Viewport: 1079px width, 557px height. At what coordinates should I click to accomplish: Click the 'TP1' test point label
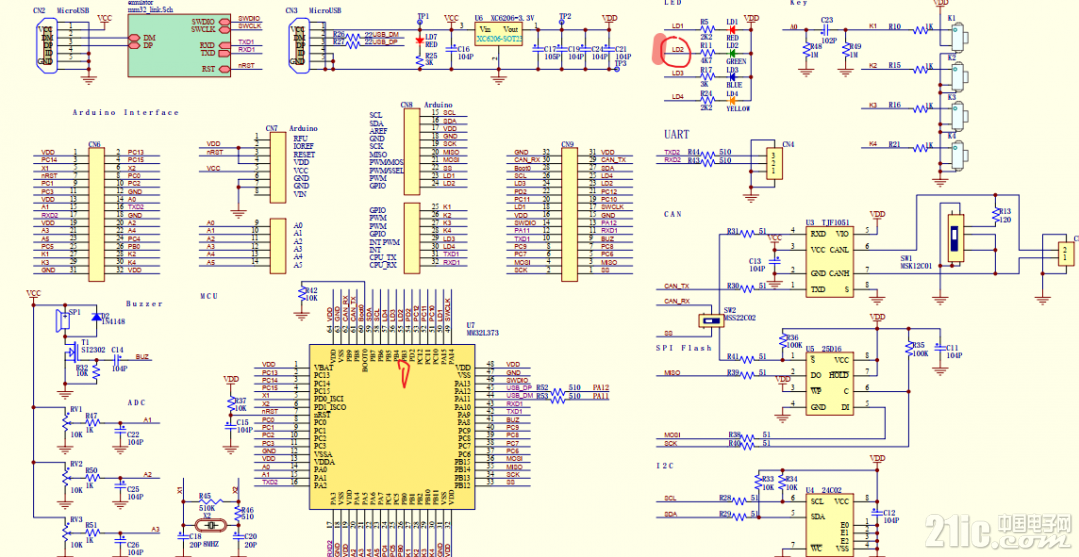pyautogui.click(x=423, y=15)
